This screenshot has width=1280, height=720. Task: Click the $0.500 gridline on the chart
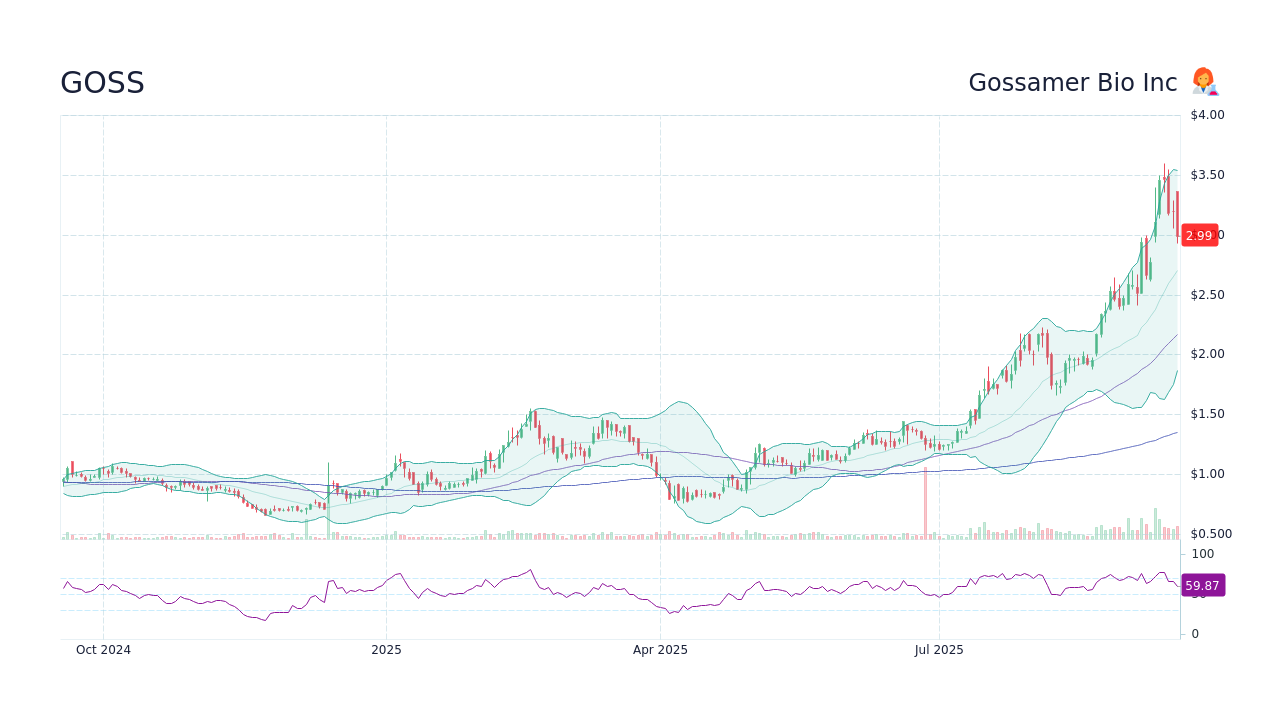(1211, 534)
